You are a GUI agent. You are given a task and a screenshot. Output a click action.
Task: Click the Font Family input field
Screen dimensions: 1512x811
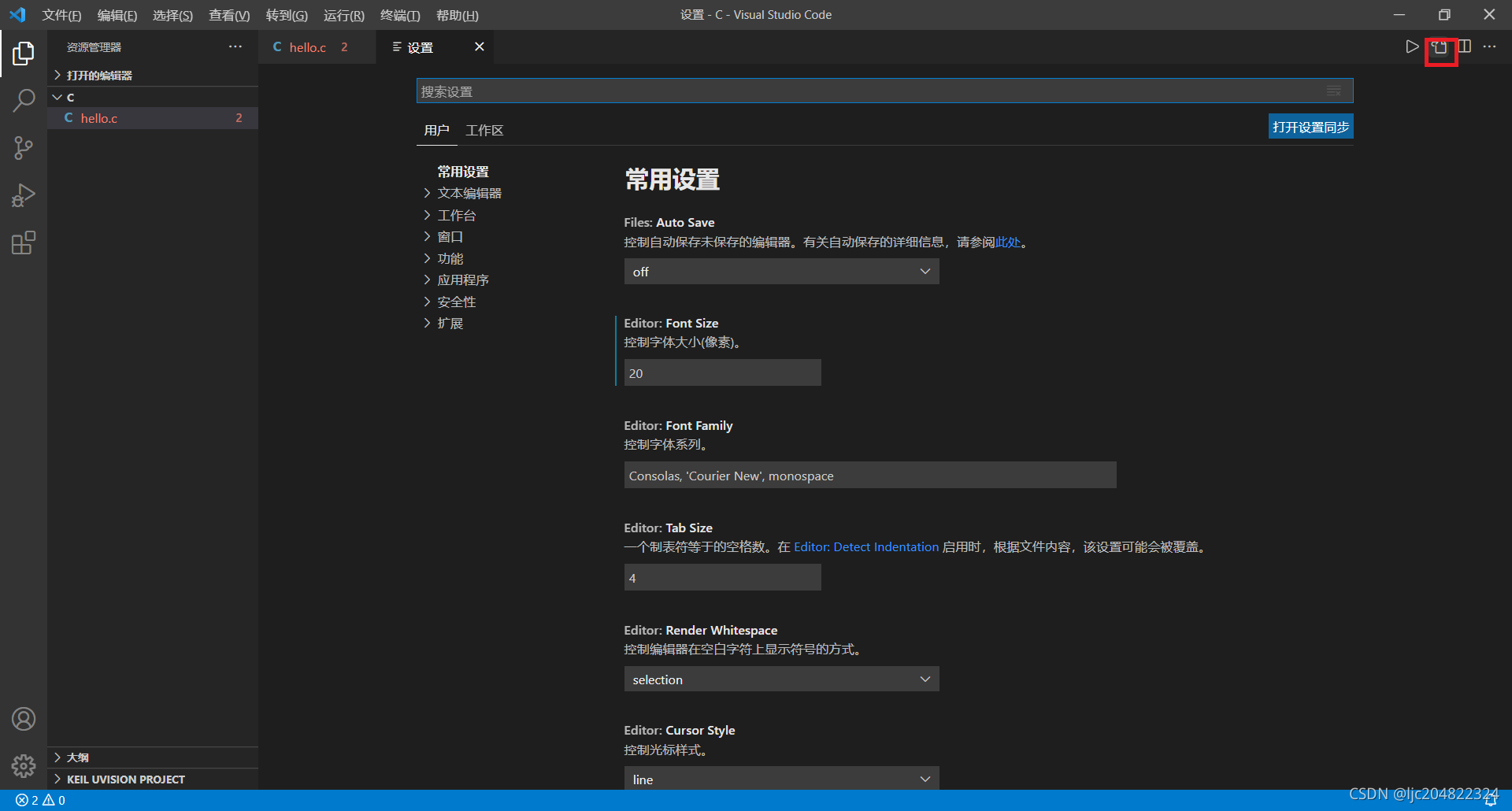click(x=870, y=475)
